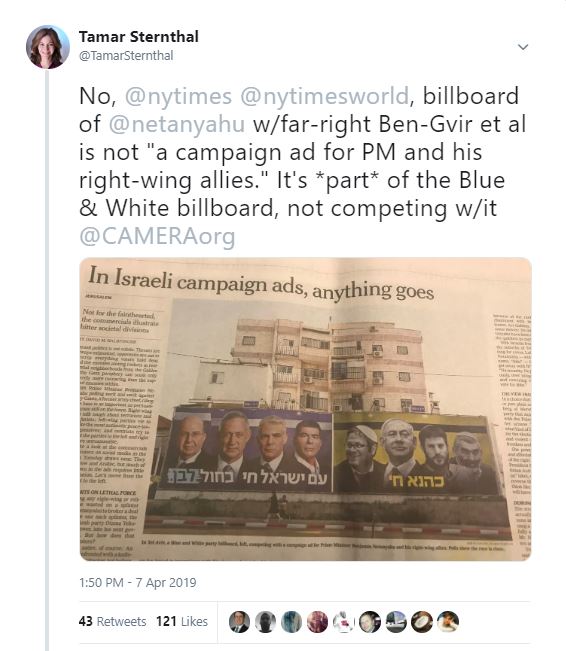The height and width of the screenshot is (651, 566).
Task: Click the Tamar Sternthal display name
Action: tap(139, 37)
